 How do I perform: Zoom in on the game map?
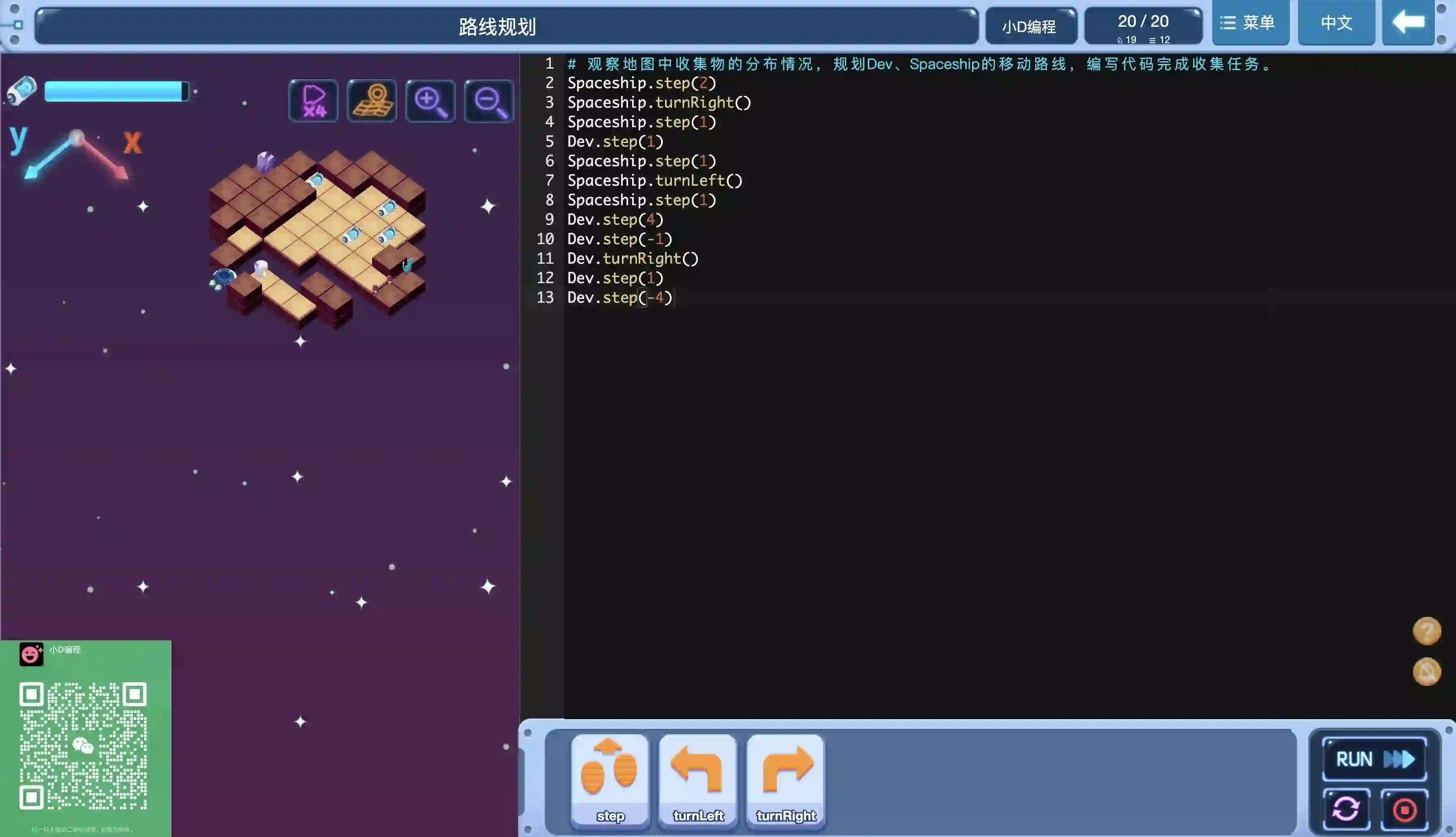click(x=430, y=101)
